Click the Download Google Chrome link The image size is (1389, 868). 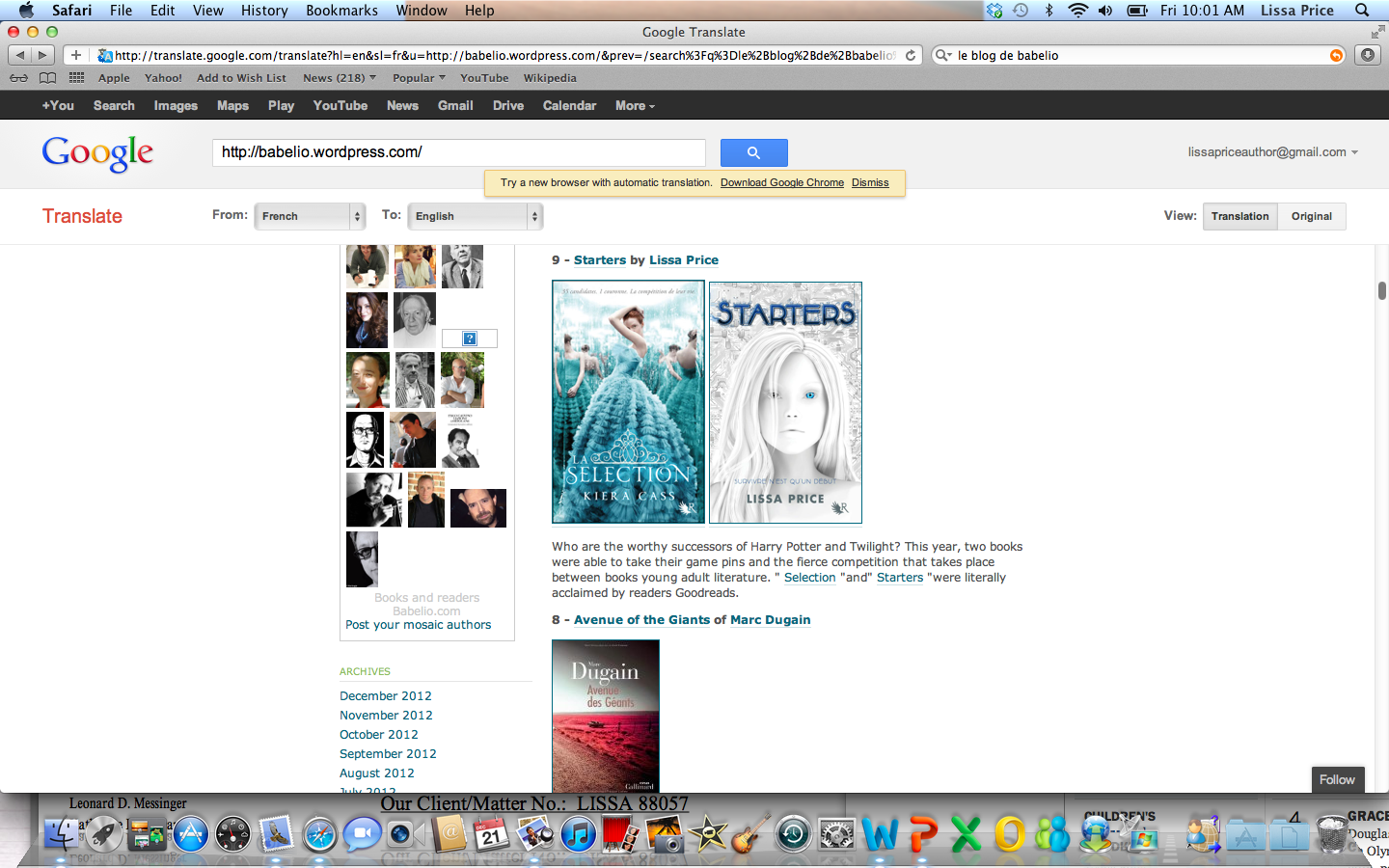click(x=782, y=182)
